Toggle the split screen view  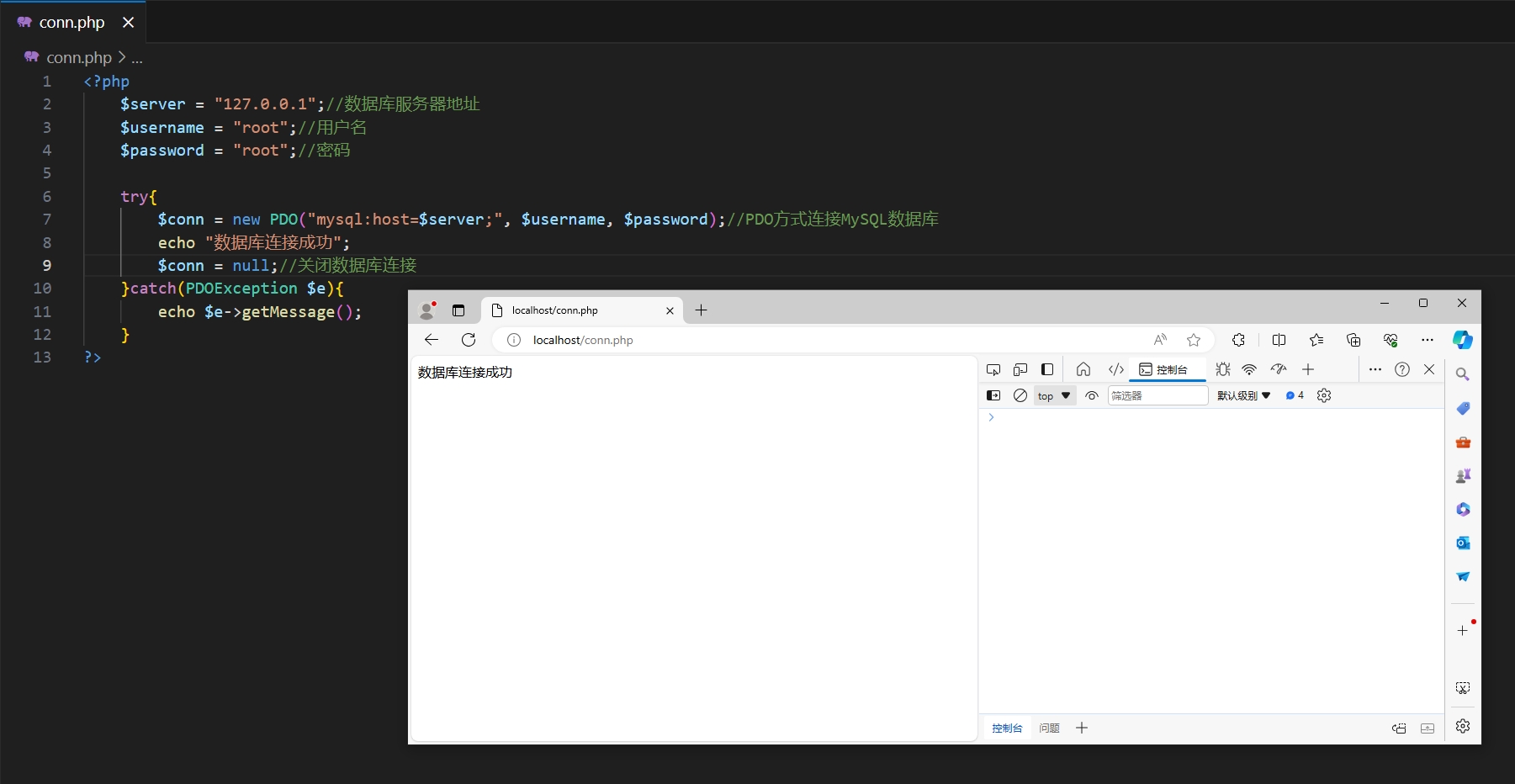(x=1279, y=340)
